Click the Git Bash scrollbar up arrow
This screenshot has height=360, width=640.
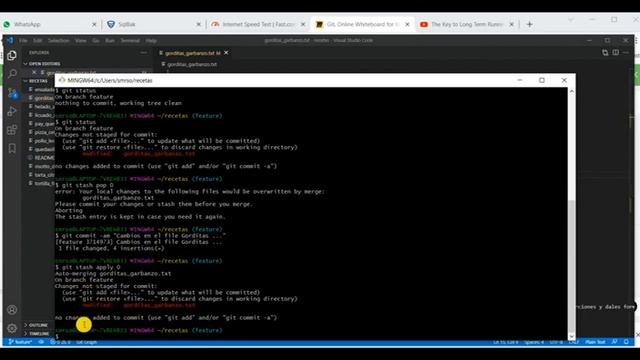tap(571, 91)
